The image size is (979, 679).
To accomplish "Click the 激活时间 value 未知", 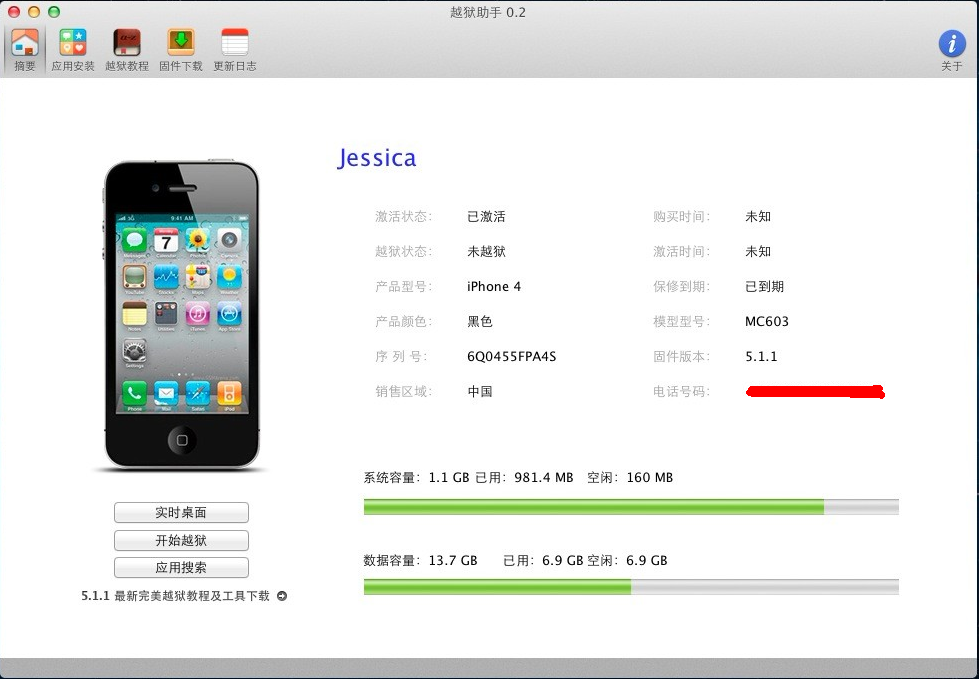I will pyautogui.click(x=758, y=252).
